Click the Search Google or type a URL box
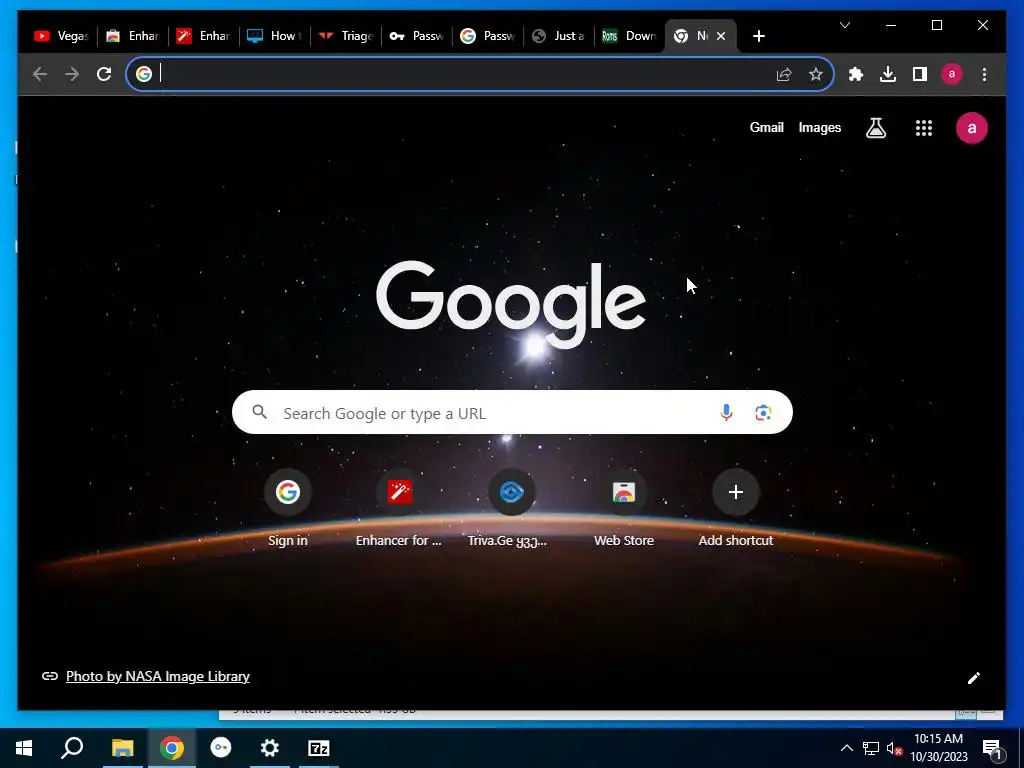 point(512,412)
